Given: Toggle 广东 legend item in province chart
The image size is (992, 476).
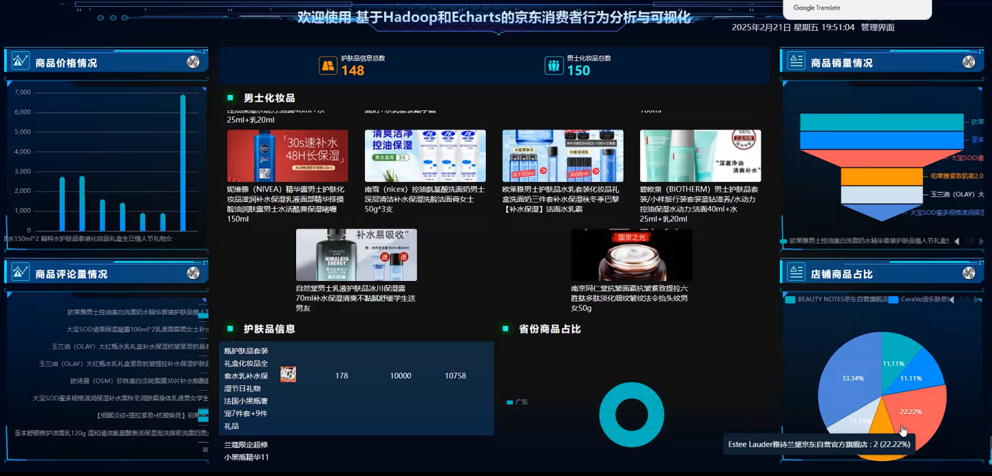Looking at the screenshot, I should click(518, 402).
